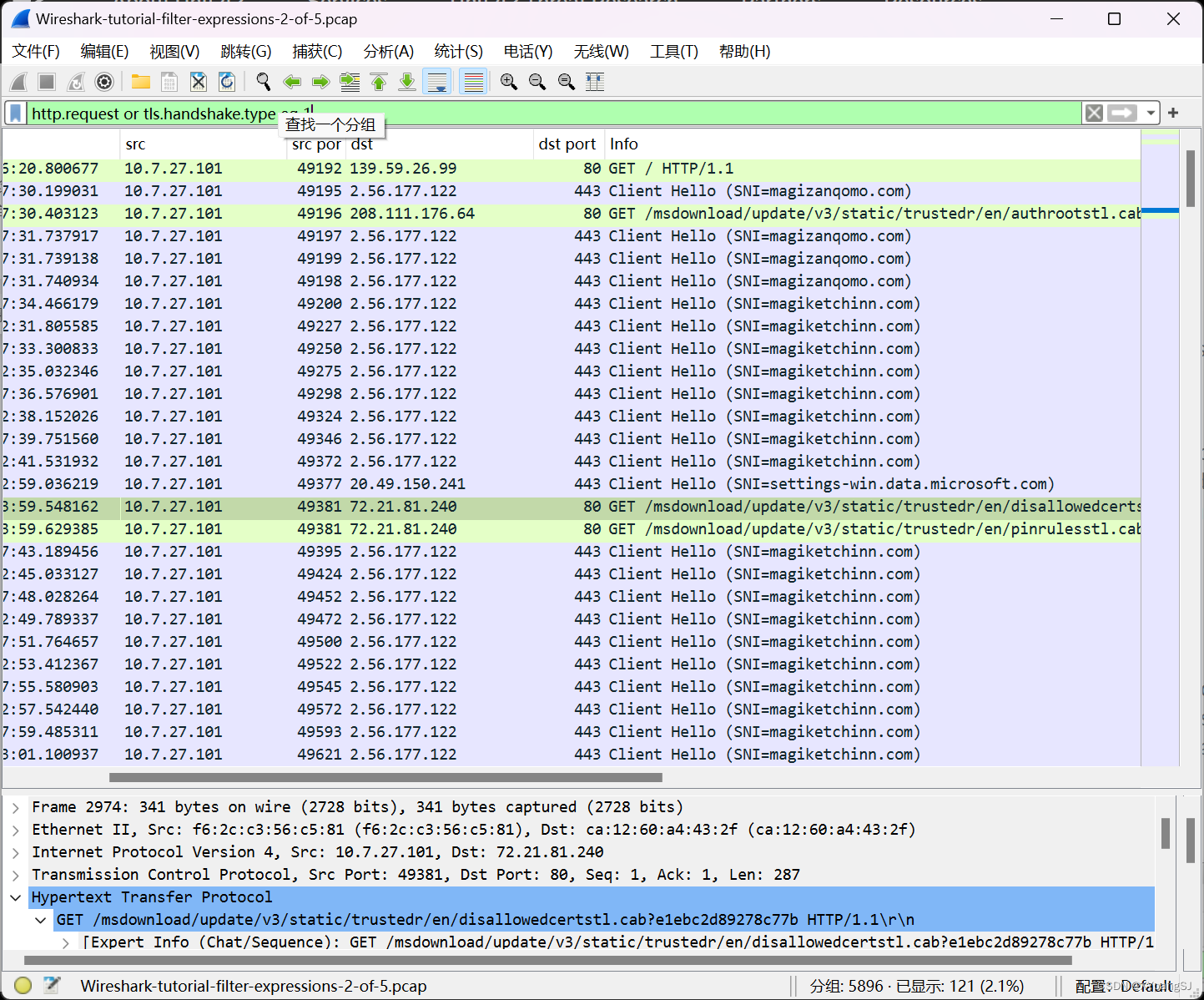The height and width of the screenshot is (1000, 1204).
Task: Reset text to normal size
Action: coord(567,82)
